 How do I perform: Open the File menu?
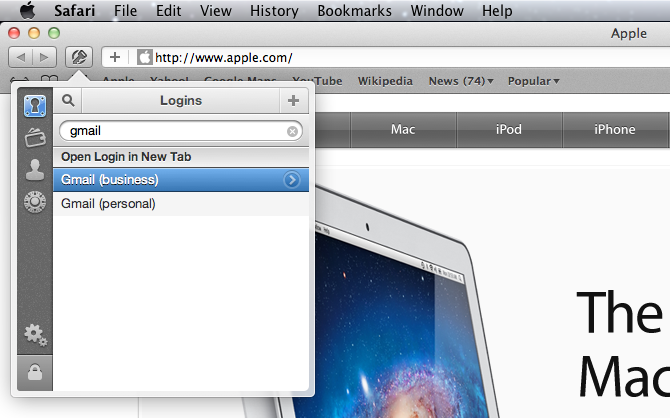point(125,11)
